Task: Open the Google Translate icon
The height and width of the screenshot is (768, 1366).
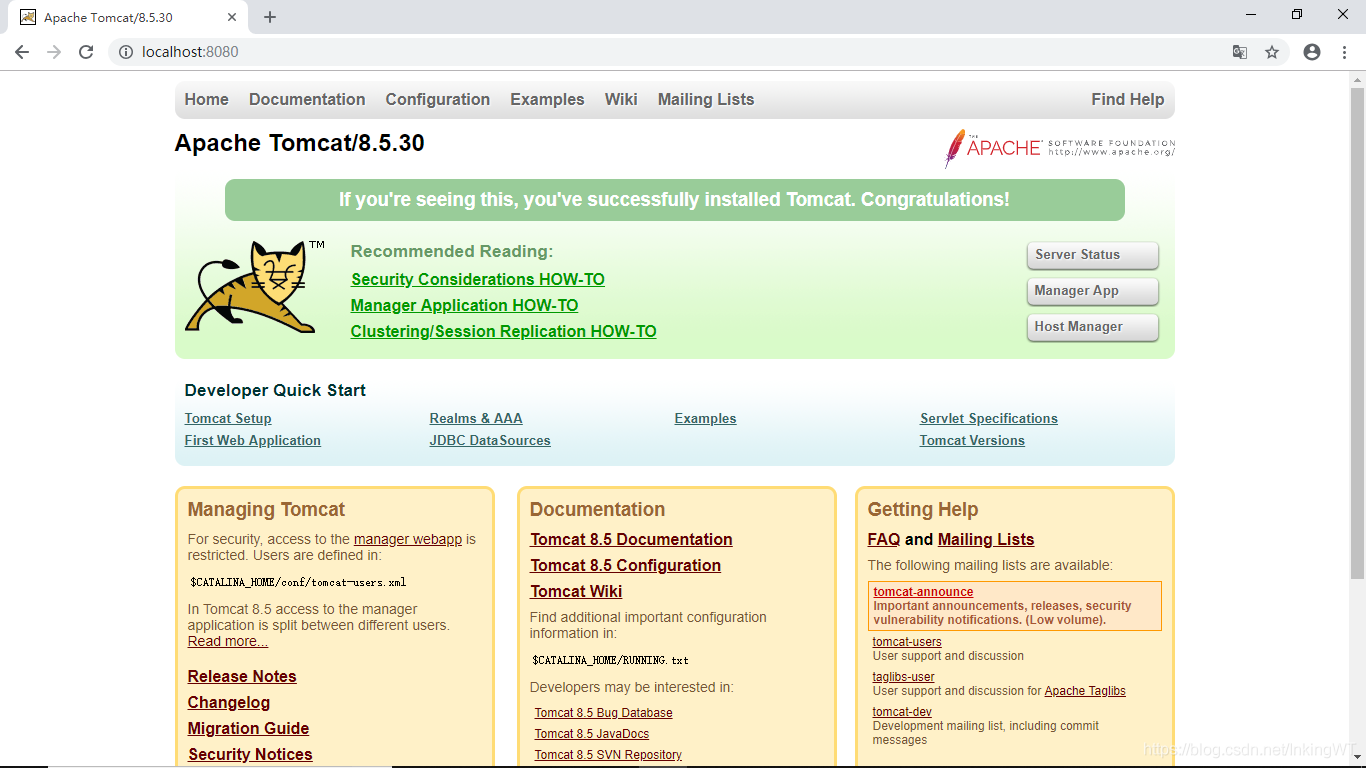Action: [x=1240, y=52]
